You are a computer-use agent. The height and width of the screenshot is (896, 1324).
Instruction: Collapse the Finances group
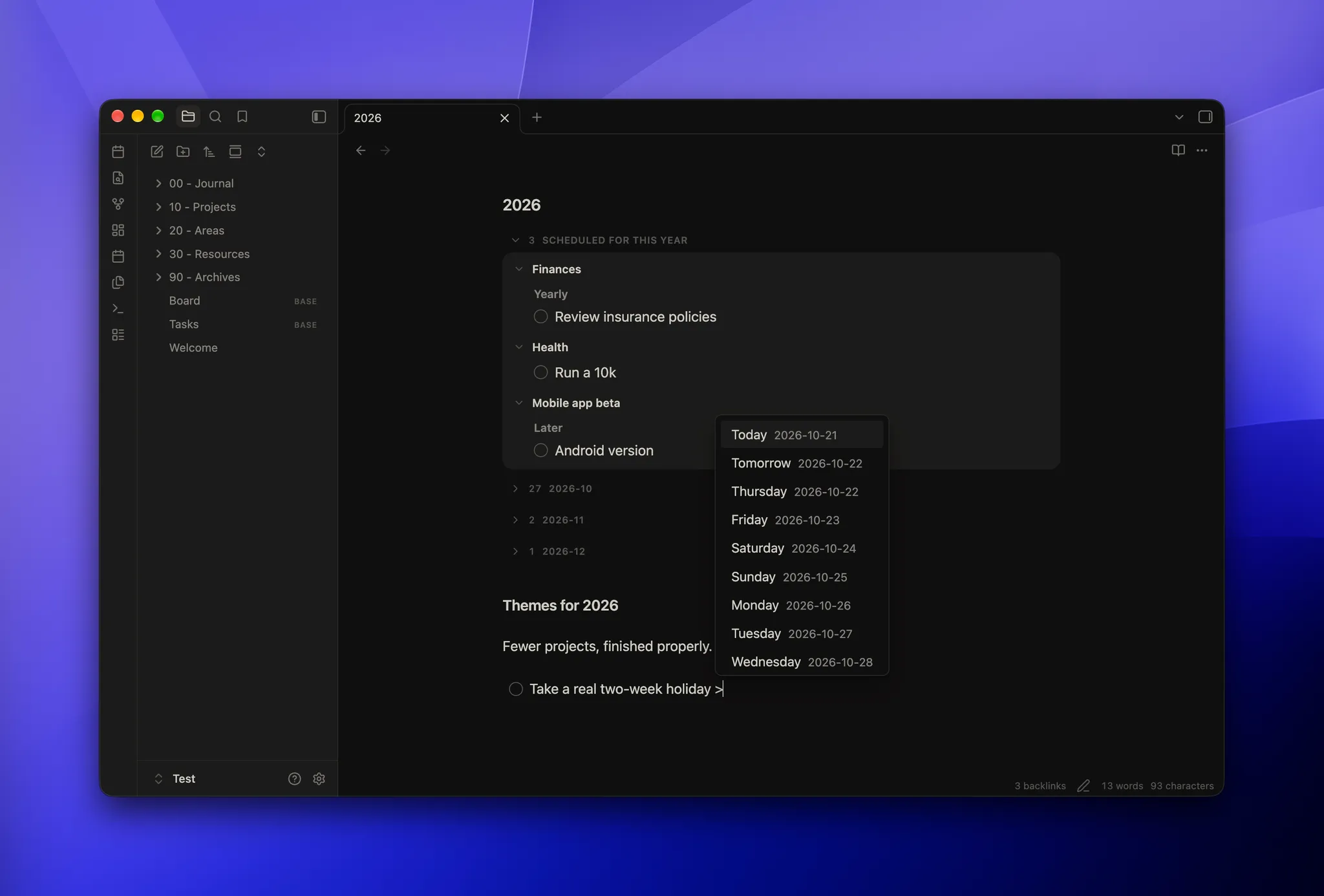[x=518, y=269]
